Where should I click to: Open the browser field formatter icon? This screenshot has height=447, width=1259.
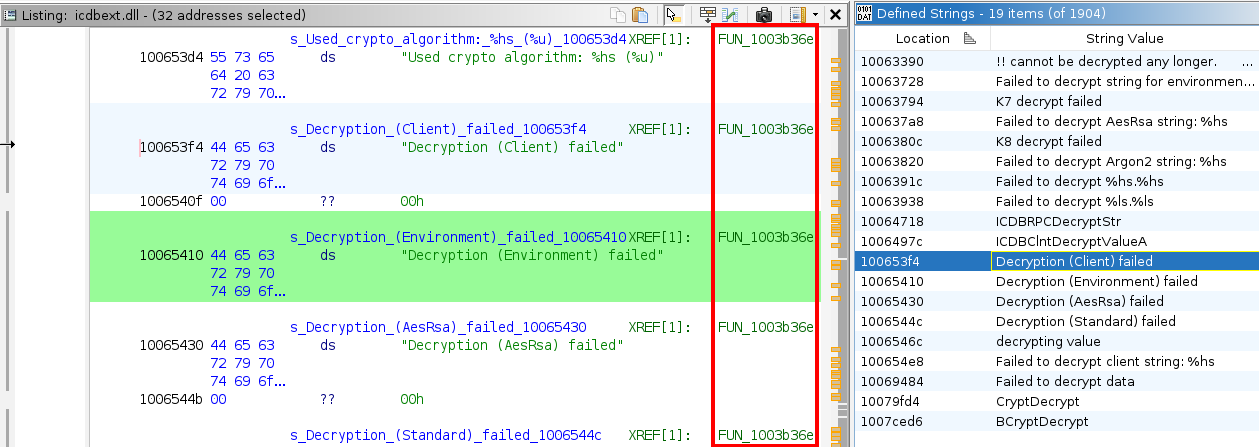(707, 15)
